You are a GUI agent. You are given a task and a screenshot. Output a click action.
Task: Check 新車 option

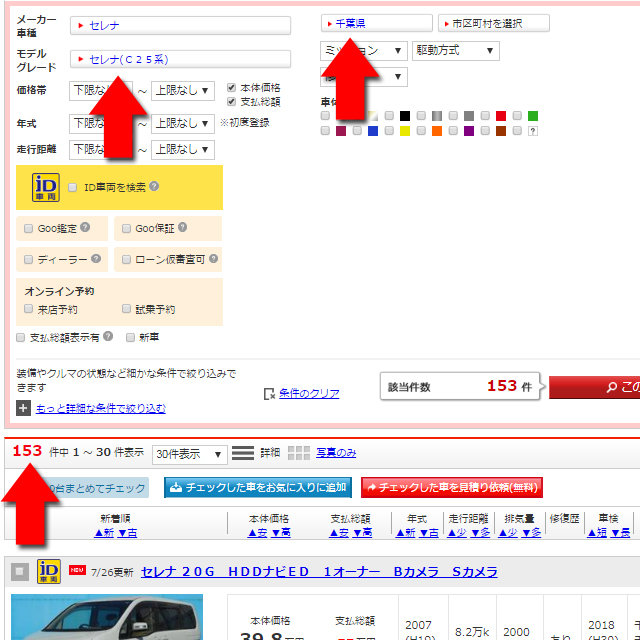(x=130, y=337)
